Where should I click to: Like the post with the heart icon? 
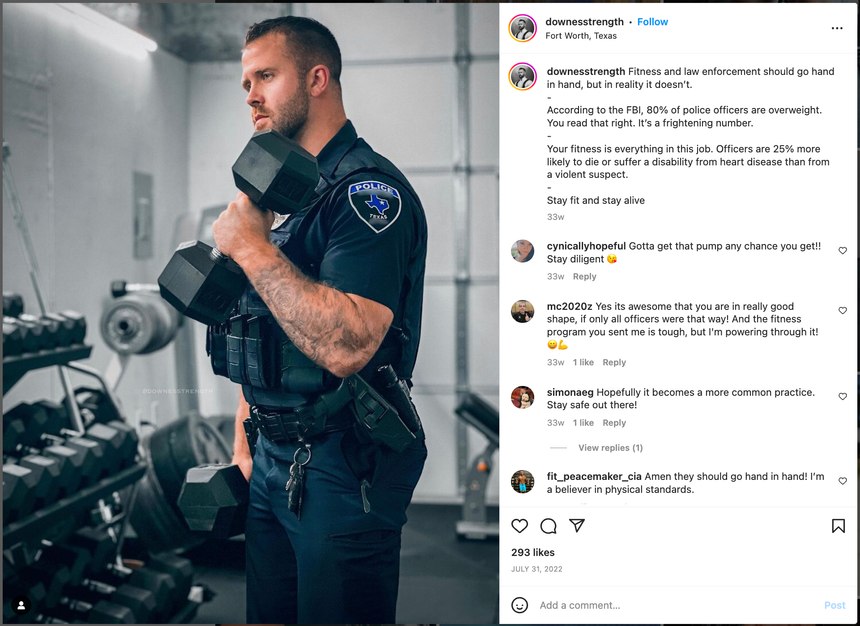click(x=519, y=526)
